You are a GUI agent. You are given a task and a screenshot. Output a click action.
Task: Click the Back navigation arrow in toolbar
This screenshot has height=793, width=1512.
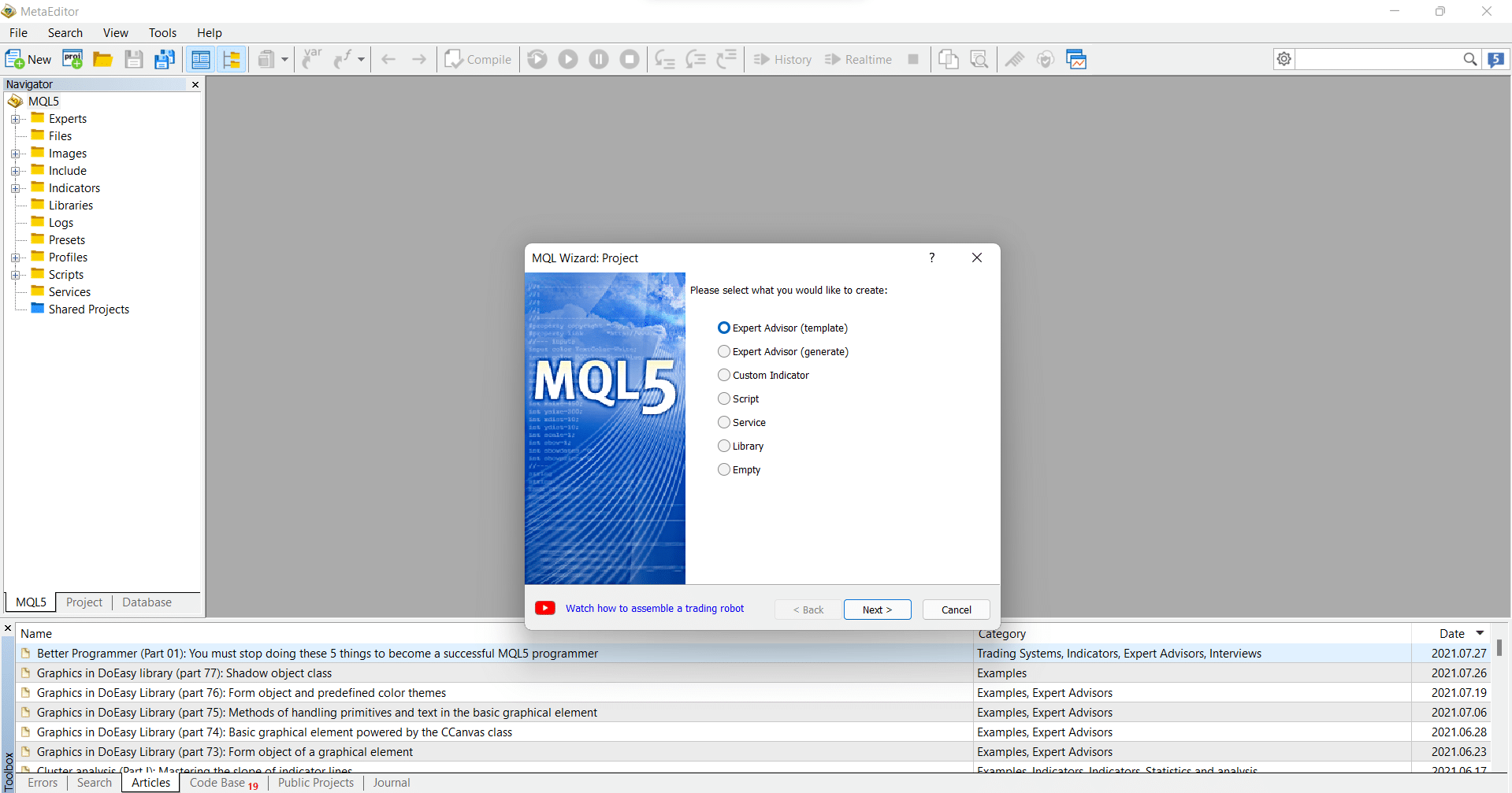[x=388, y=59]
